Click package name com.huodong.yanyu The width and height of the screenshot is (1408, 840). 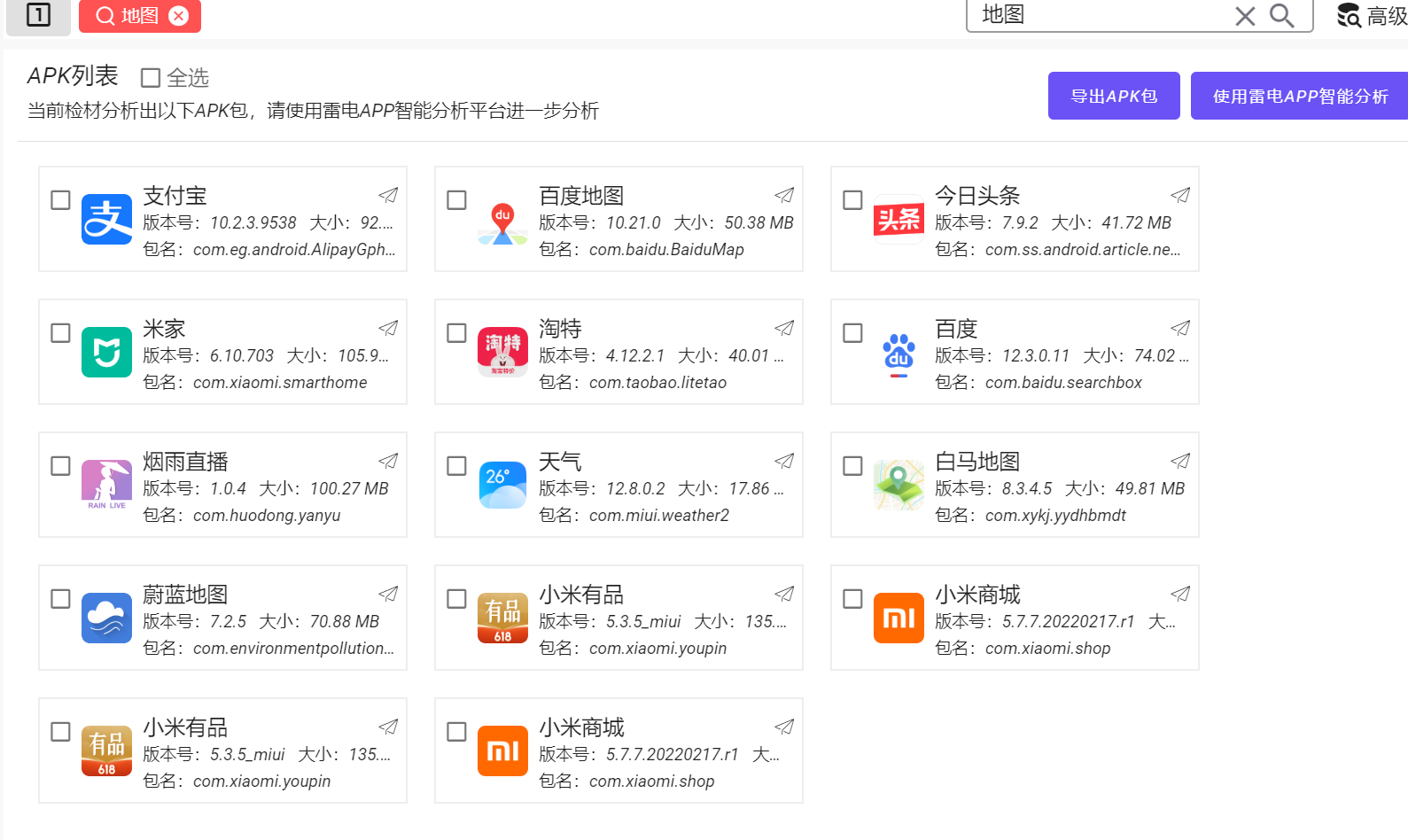(267, 516)
